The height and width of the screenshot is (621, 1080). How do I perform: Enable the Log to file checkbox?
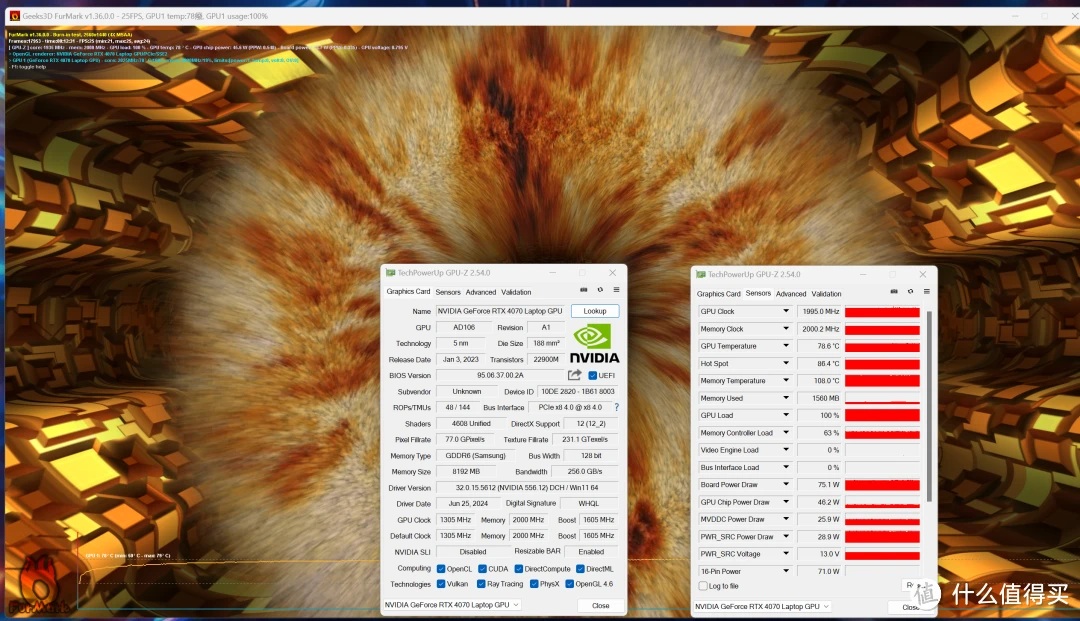click(x=703, y=586)
